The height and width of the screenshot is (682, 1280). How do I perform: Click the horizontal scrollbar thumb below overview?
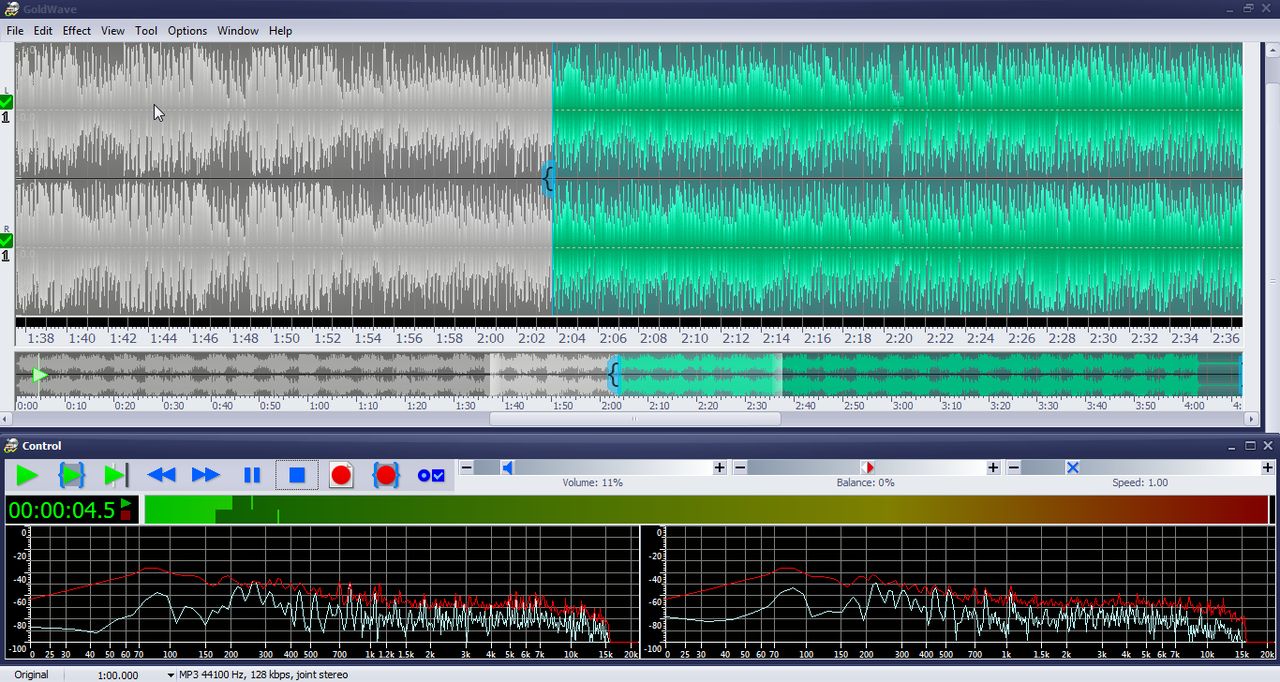click(635, 419)
